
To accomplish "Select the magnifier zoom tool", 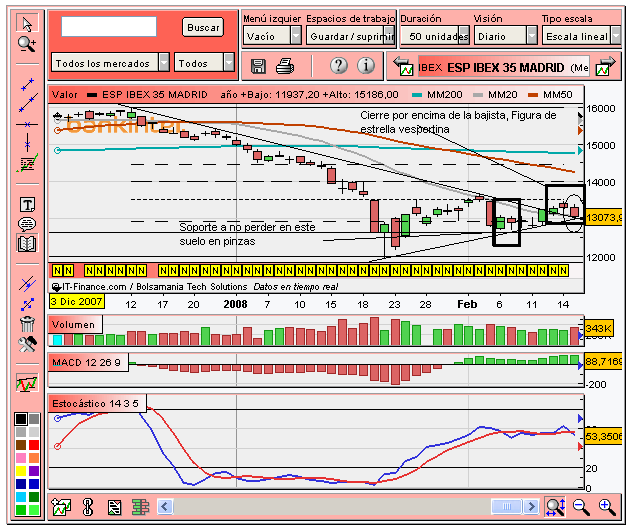I will coord(27,44).
